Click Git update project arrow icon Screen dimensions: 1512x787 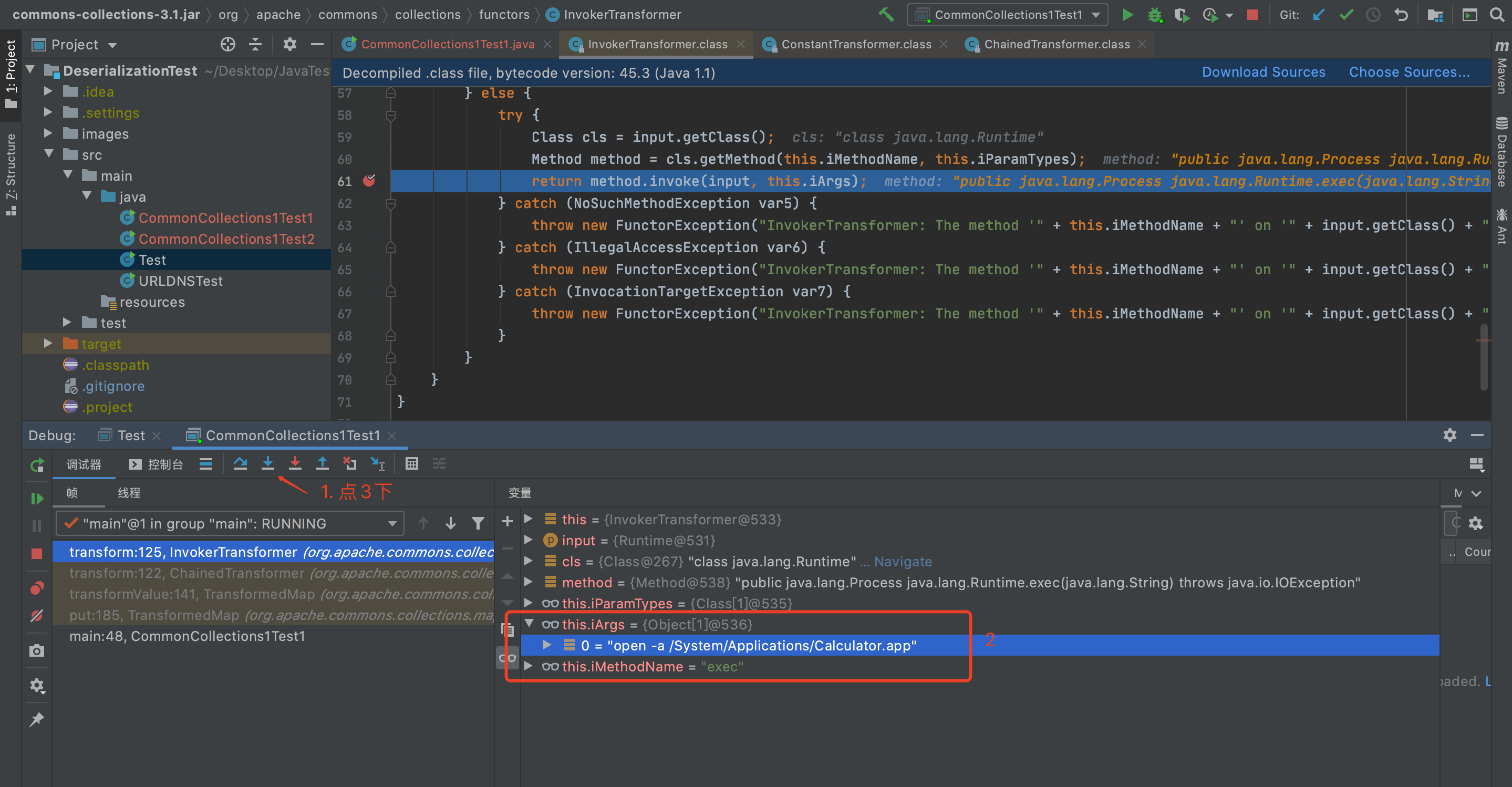(x=1318, y=15)
